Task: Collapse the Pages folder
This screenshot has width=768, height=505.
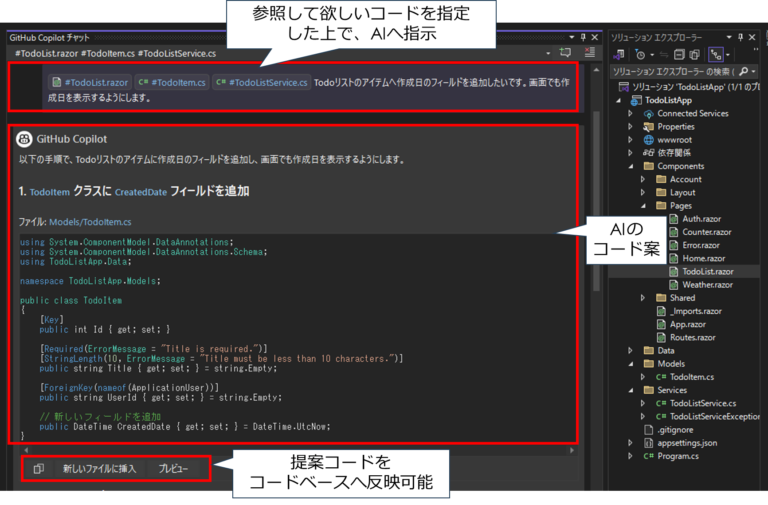Action: tap(643, 206)
